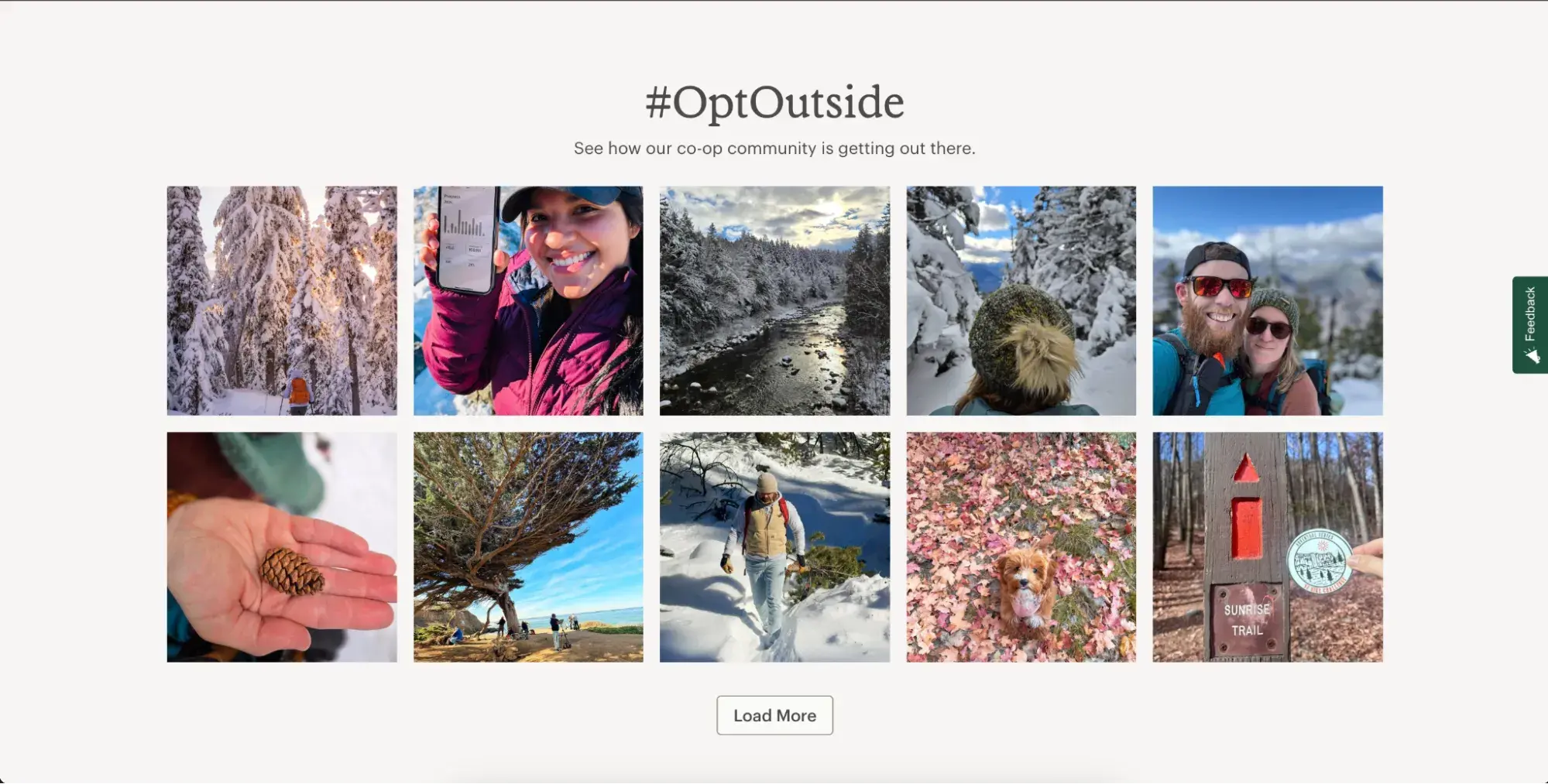Viewport: 1548px width, 784px height.
Task: Open the windswept coastal tree photo
Action: pyautogui.click(x=528, y=547)
